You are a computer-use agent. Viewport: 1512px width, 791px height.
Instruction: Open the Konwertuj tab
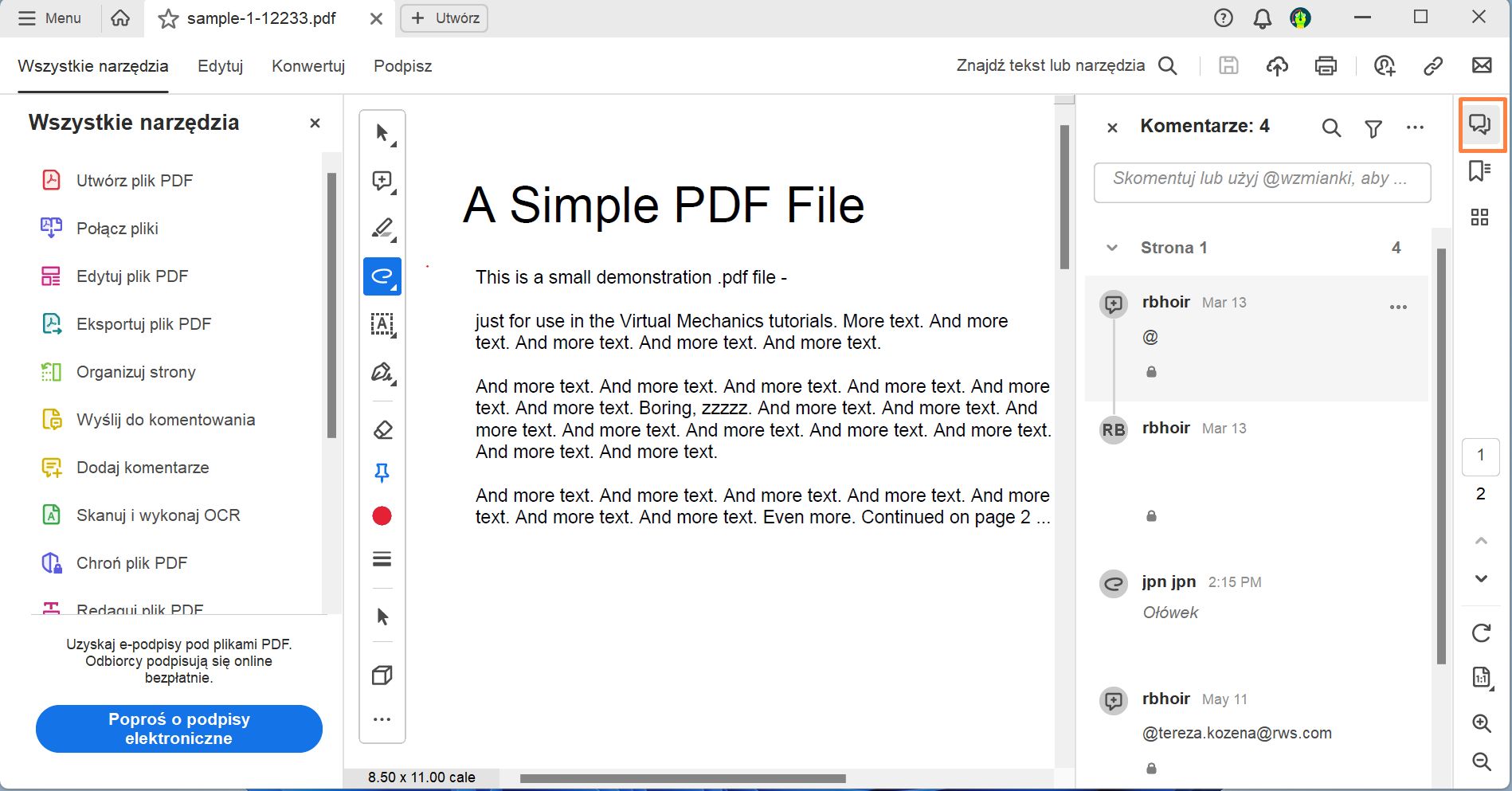[308, 66]
